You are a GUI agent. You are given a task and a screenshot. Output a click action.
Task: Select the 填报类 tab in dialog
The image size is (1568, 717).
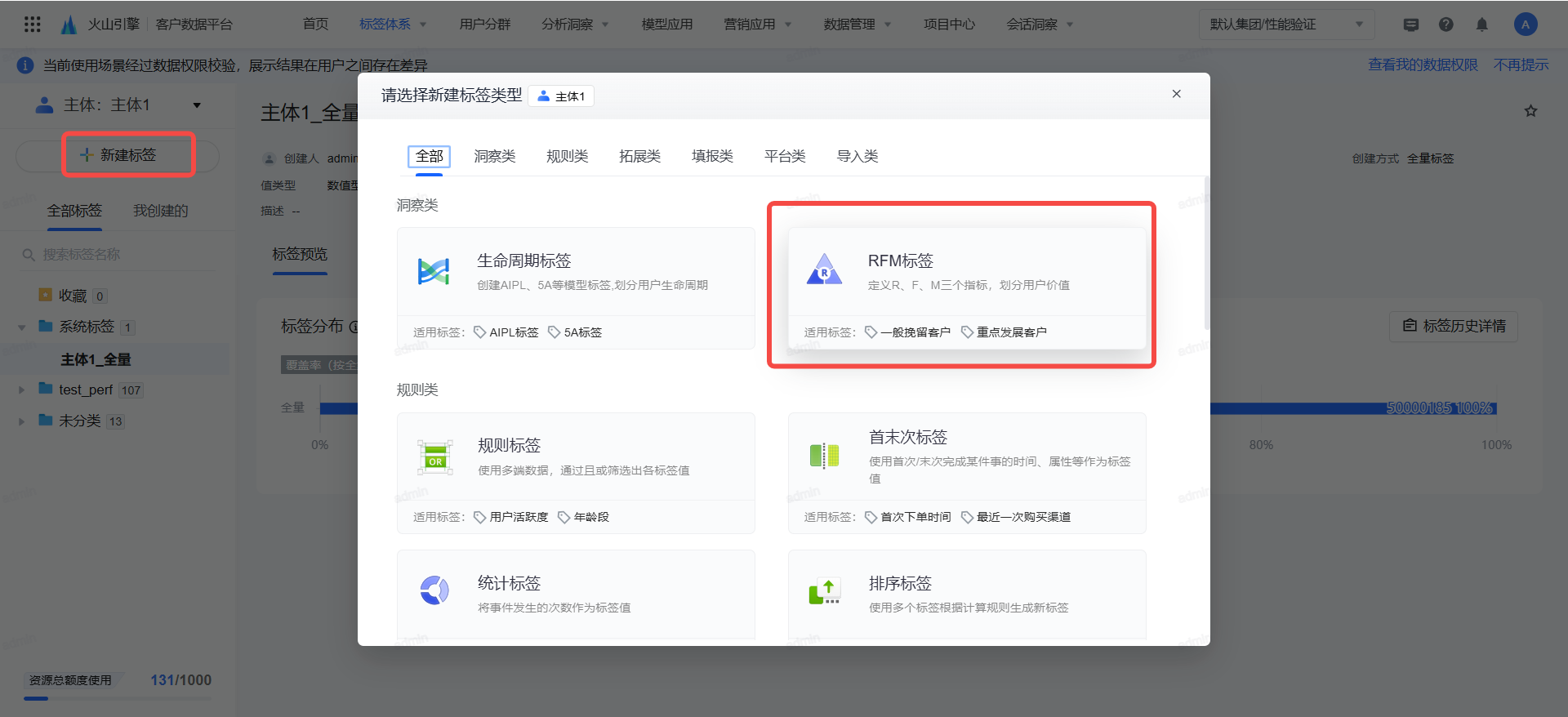pos(713,156)
